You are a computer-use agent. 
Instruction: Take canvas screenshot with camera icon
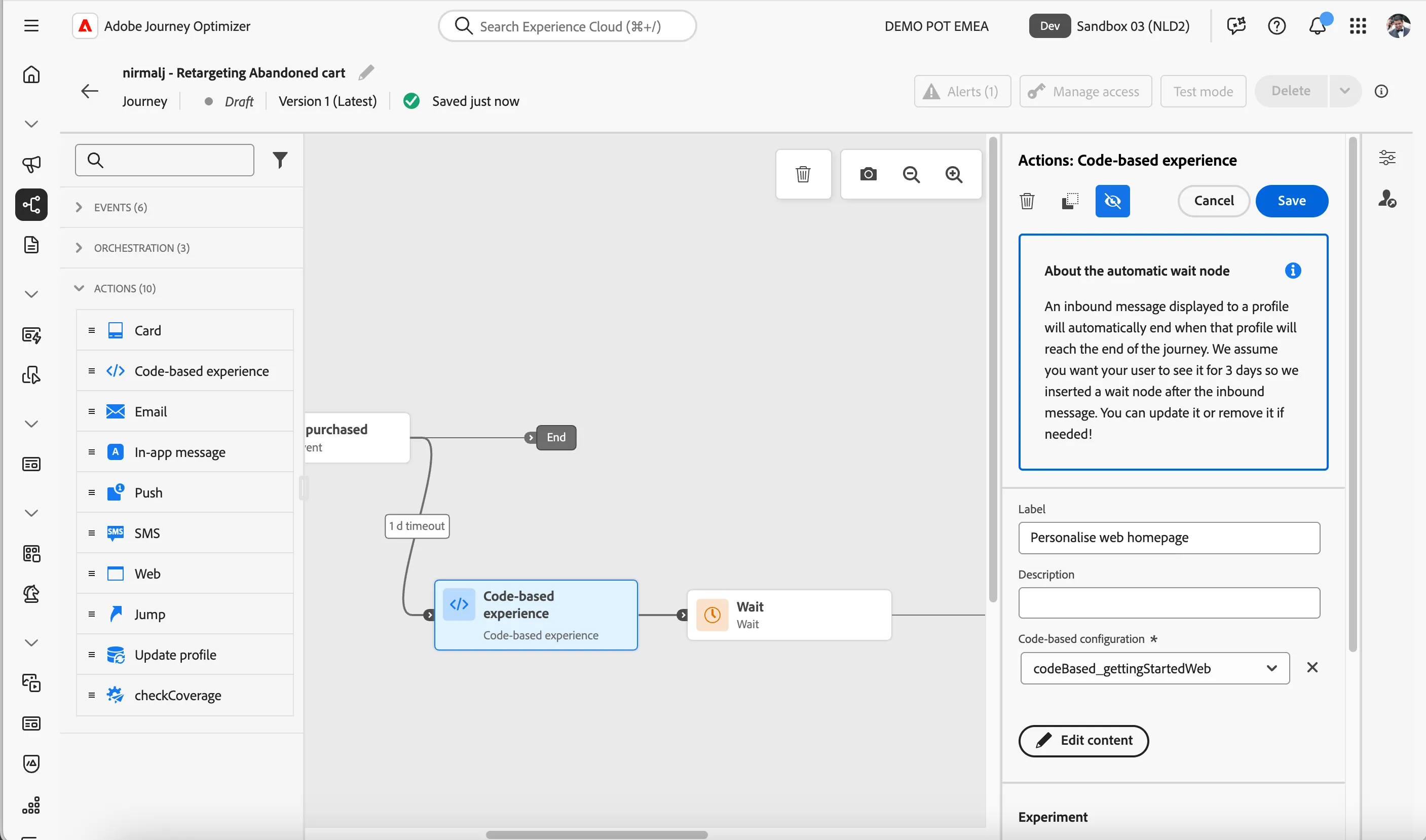[x=868, y=174]
